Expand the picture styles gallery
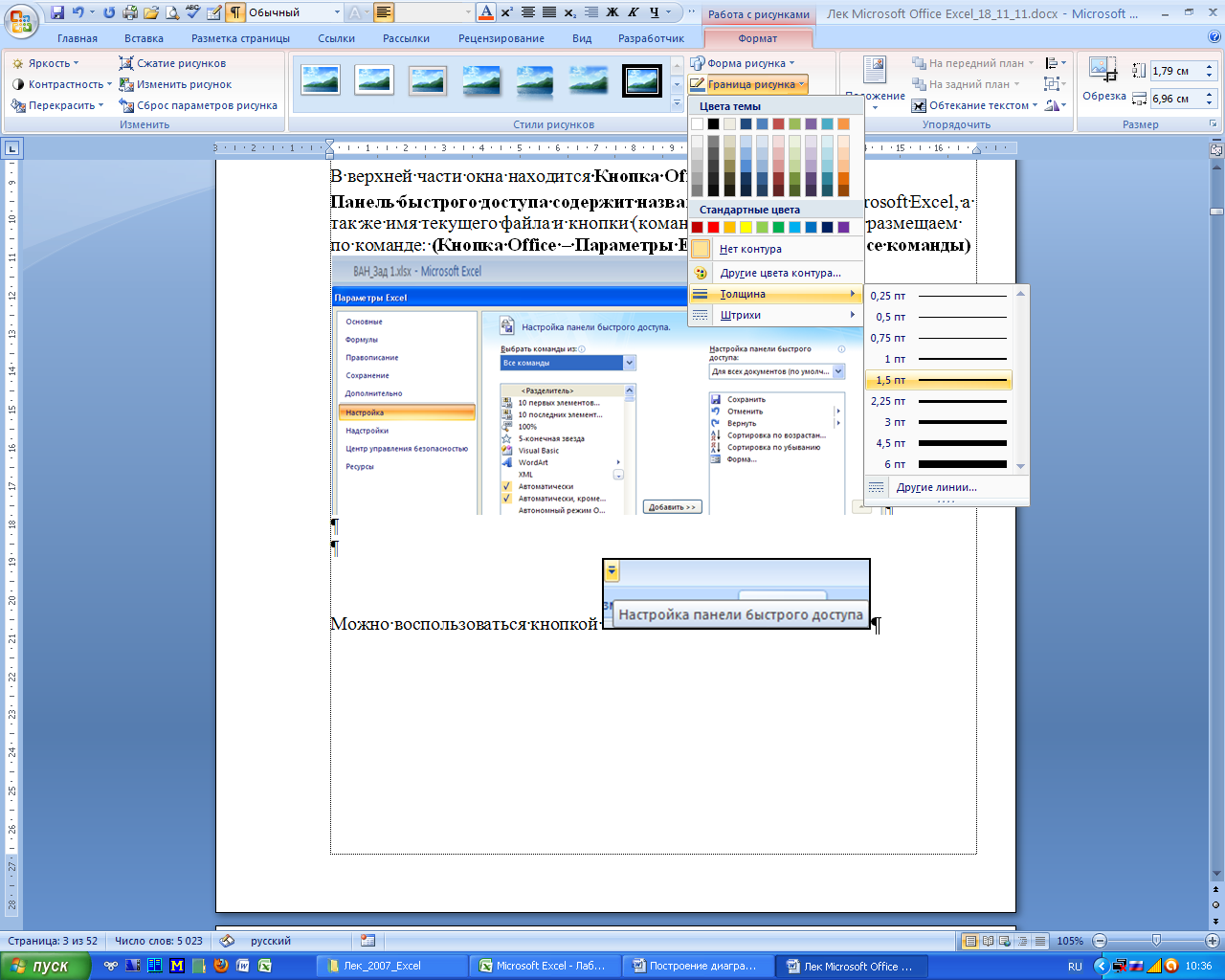 point(678,102)
